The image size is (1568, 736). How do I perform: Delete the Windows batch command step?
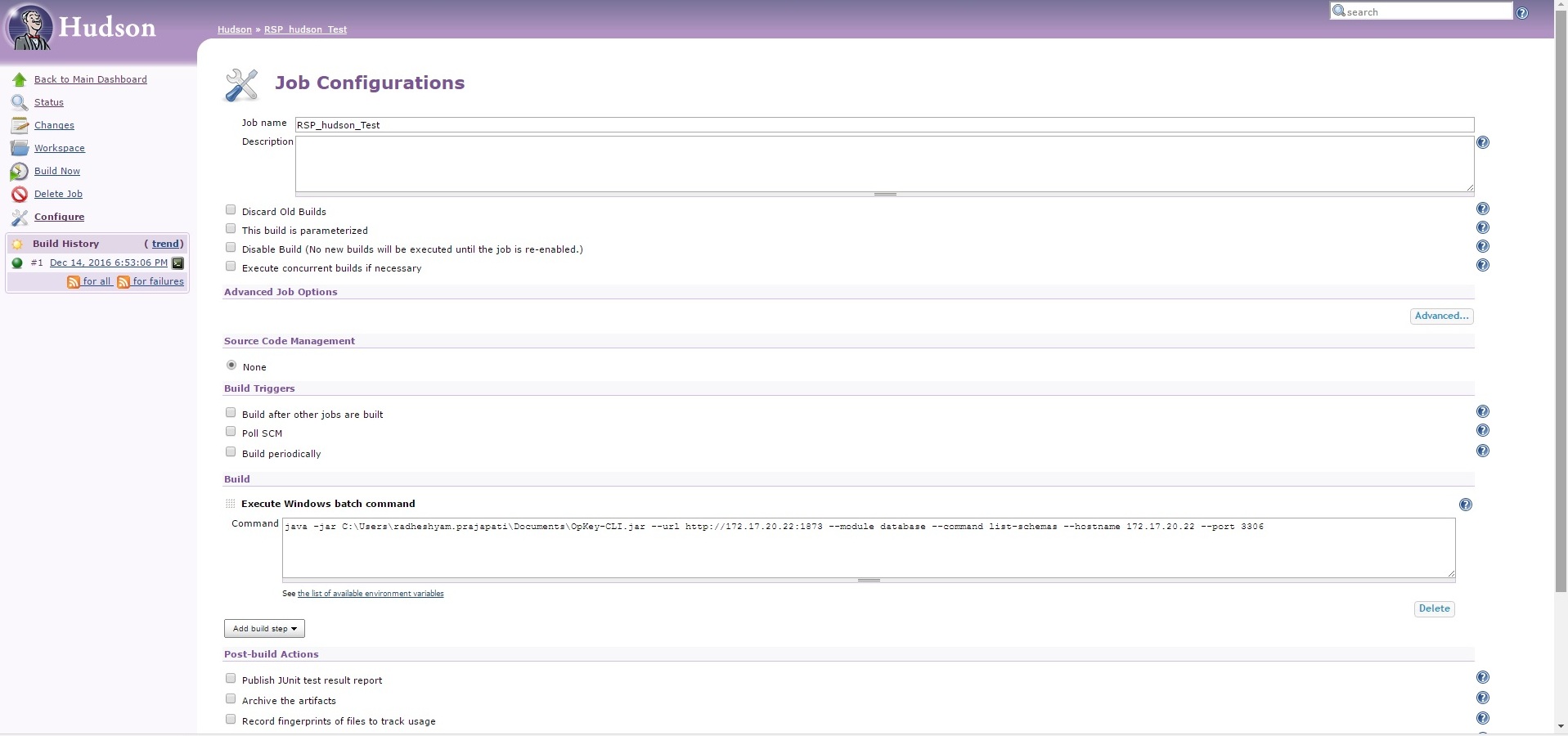1434,608
